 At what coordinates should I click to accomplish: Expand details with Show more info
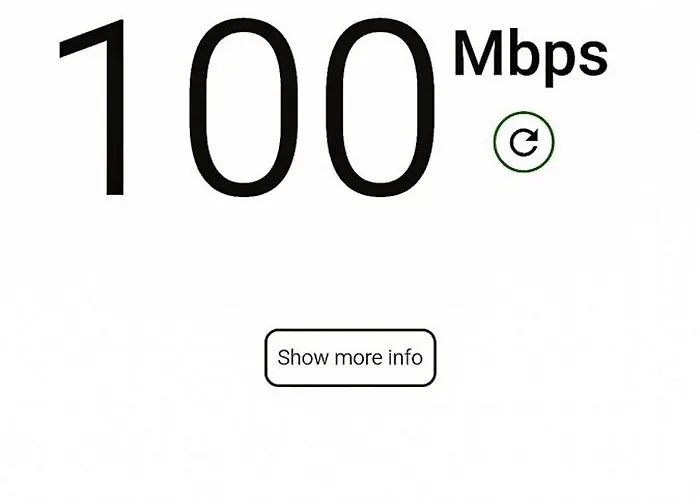350,358
